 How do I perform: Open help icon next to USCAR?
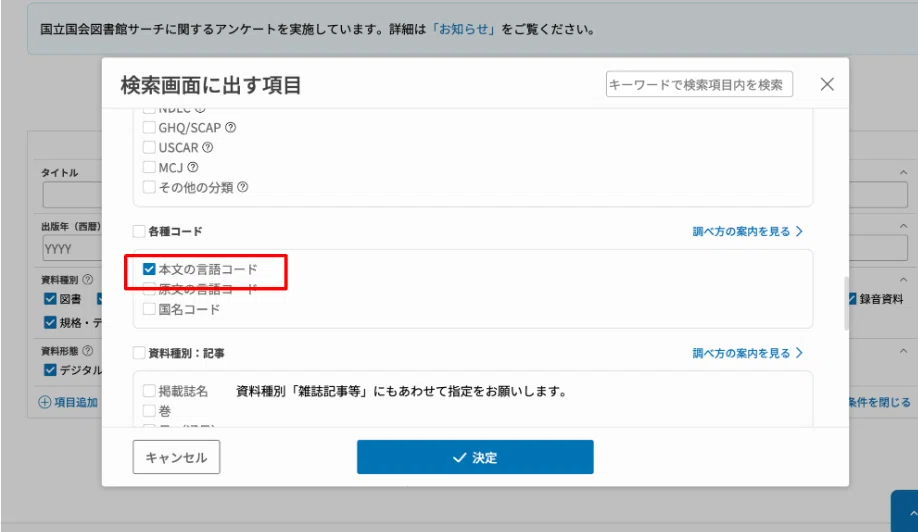pos(208,147)
